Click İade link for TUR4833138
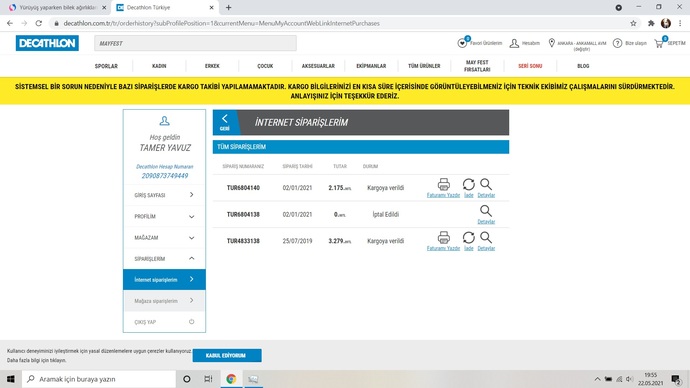The height and width of the screenshot is (388, 690). click(x=469, y=249)
